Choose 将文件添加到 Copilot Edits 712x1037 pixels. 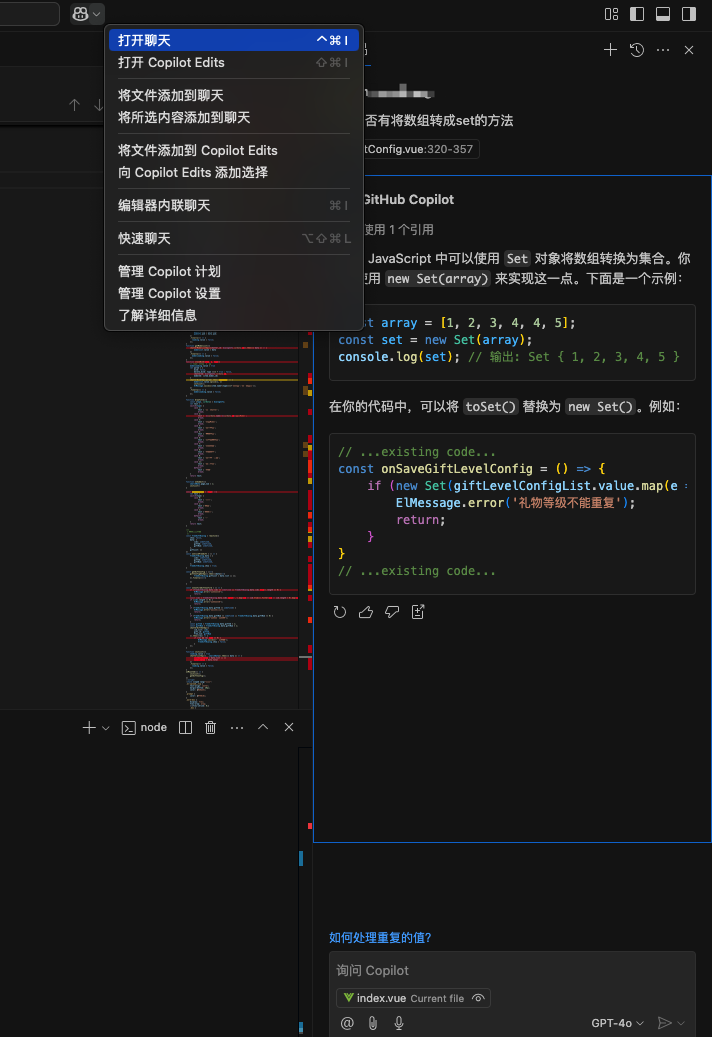point(233,150)
